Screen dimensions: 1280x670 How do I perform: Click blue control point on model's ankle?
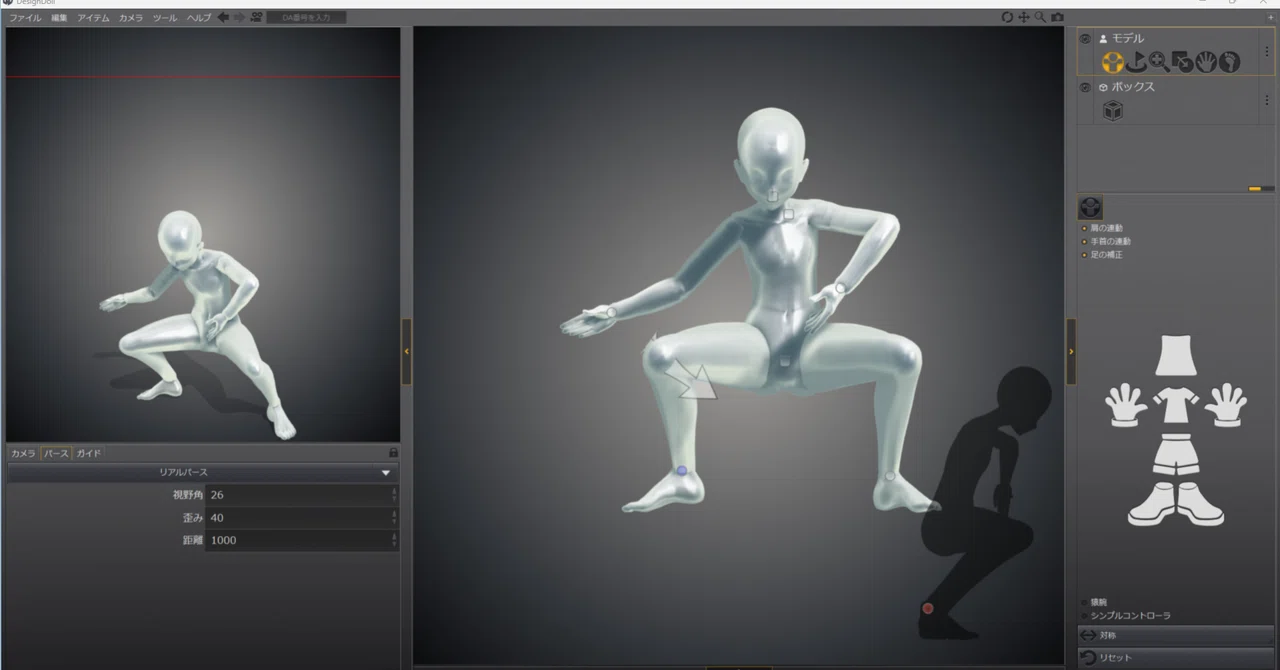(x=682, y=470)
